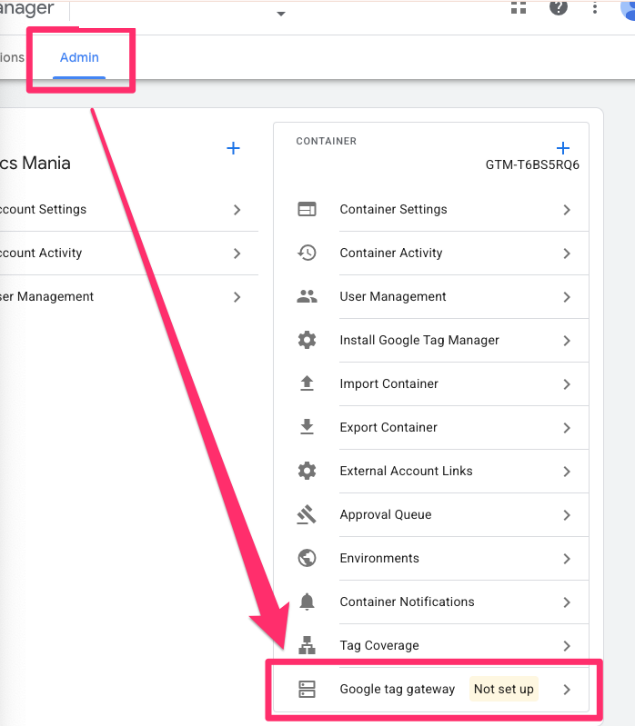Open the three-dot more options menu
635x726 pixels.
point(595,7)
